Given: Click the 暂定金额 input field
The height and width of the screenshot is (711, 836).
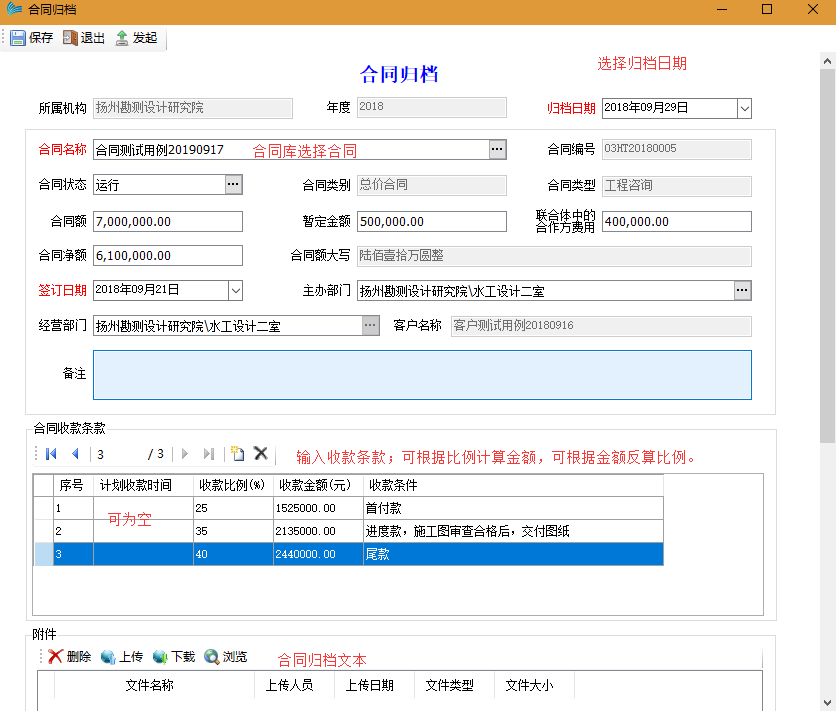Looking at the screenshot, I should [432, 222].
